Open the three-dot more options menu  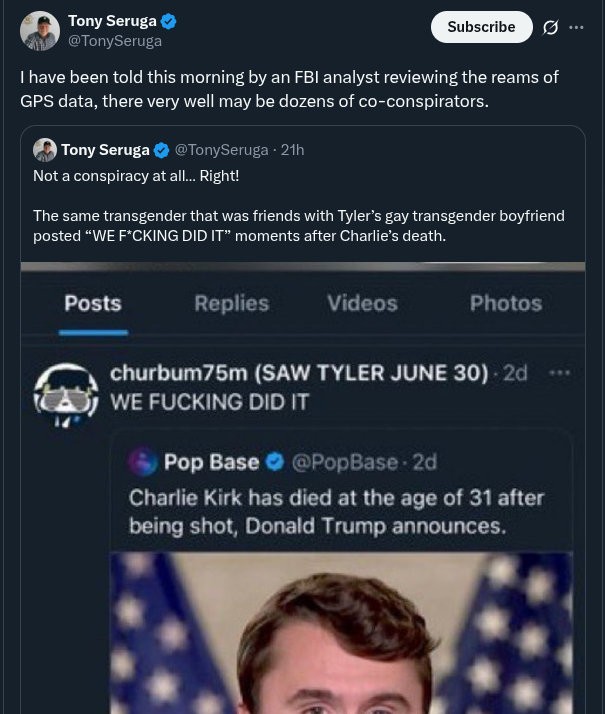[x=576, y=27]
